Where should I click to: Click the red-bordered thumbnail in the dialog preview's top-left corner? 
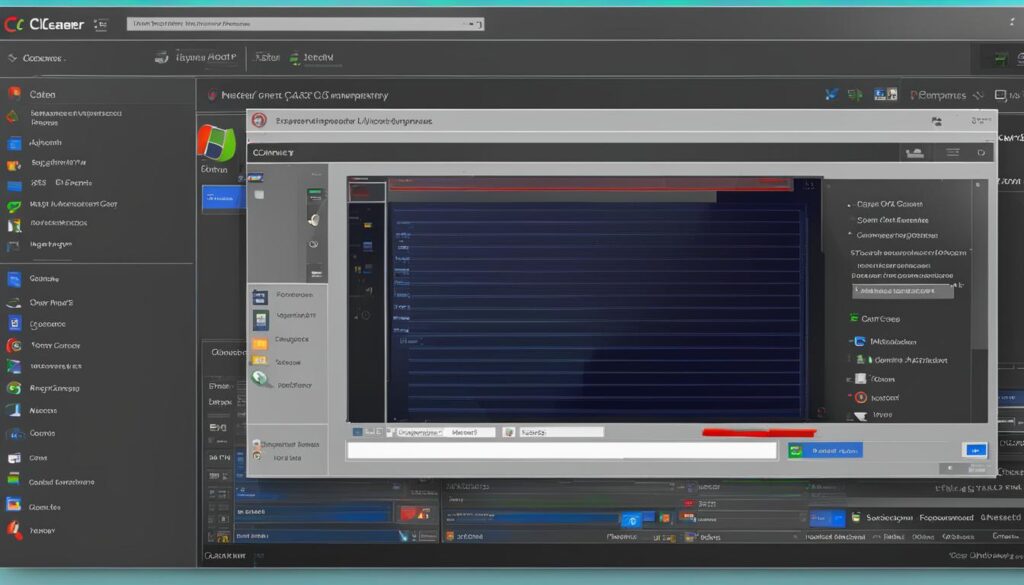[x=367, y=191]
